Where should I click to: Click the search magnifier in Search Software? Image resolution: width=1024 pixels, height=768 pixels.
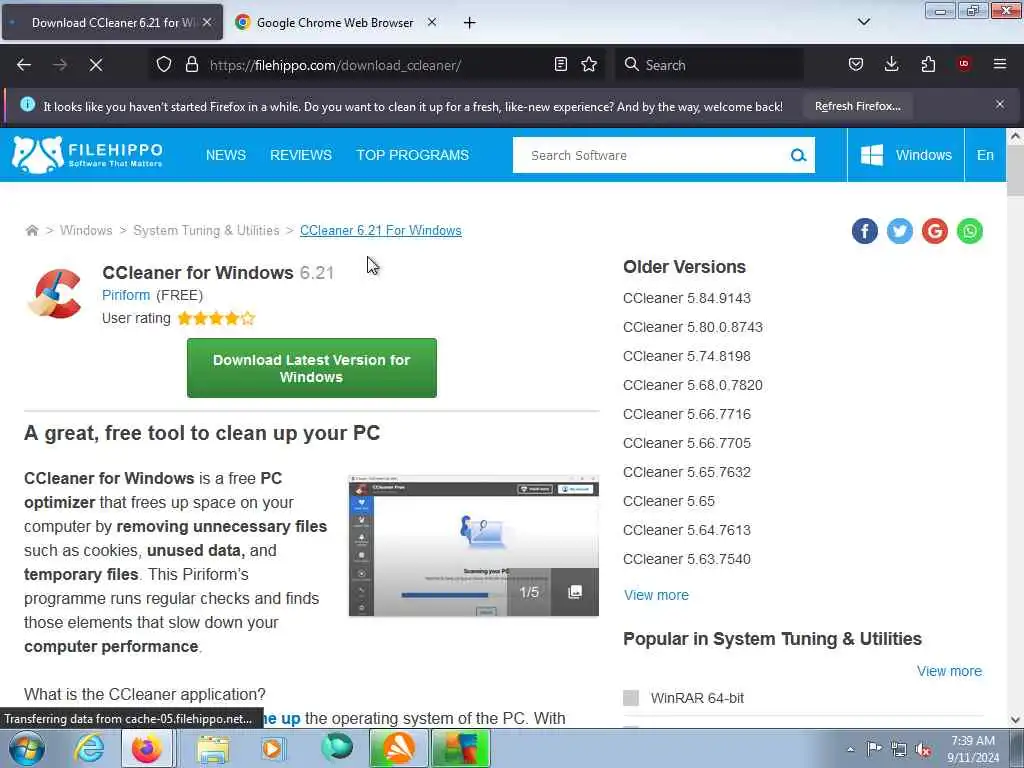click(798, 155)
